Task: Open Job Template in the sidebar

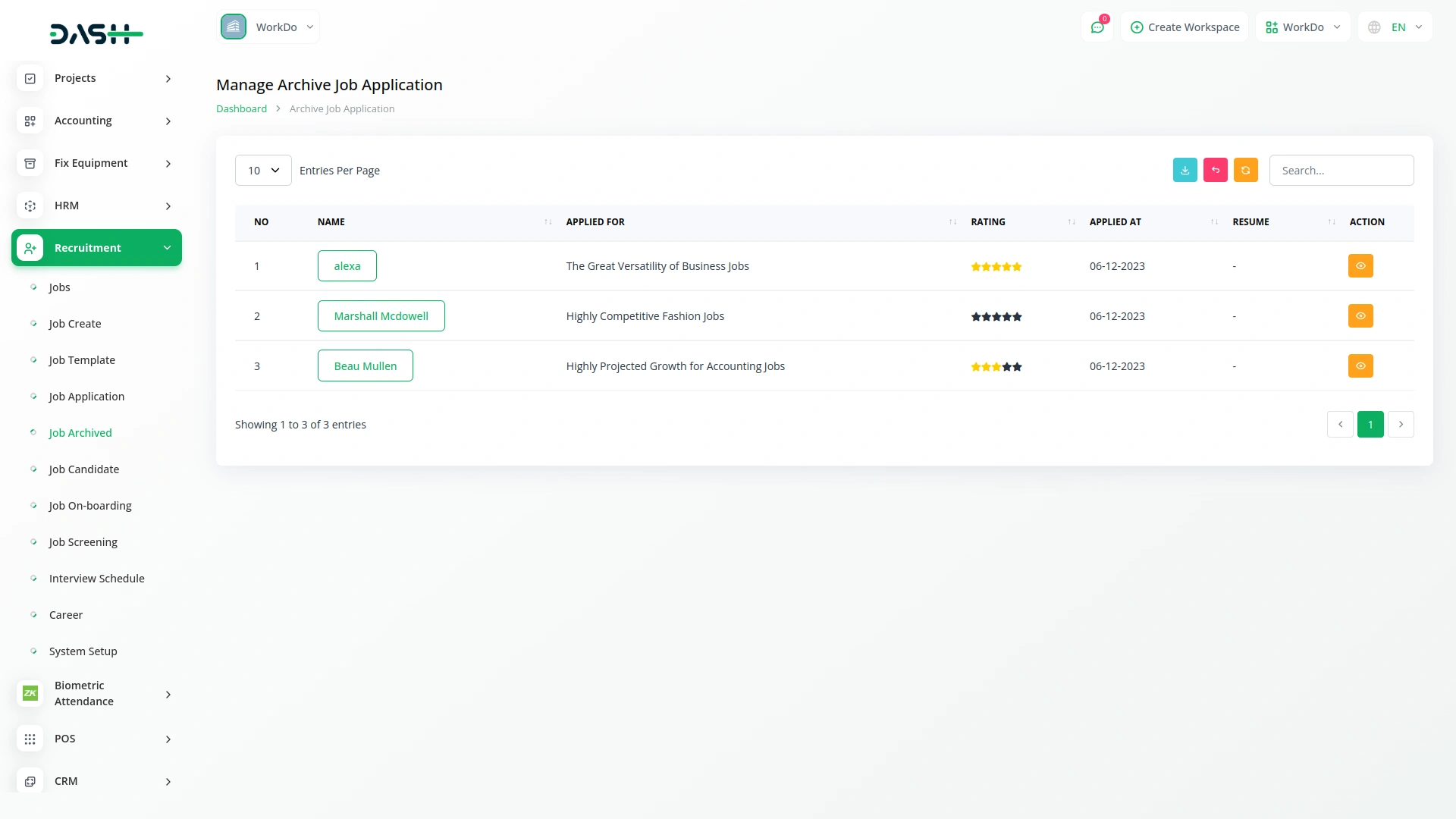Action: tap(82, 360)
